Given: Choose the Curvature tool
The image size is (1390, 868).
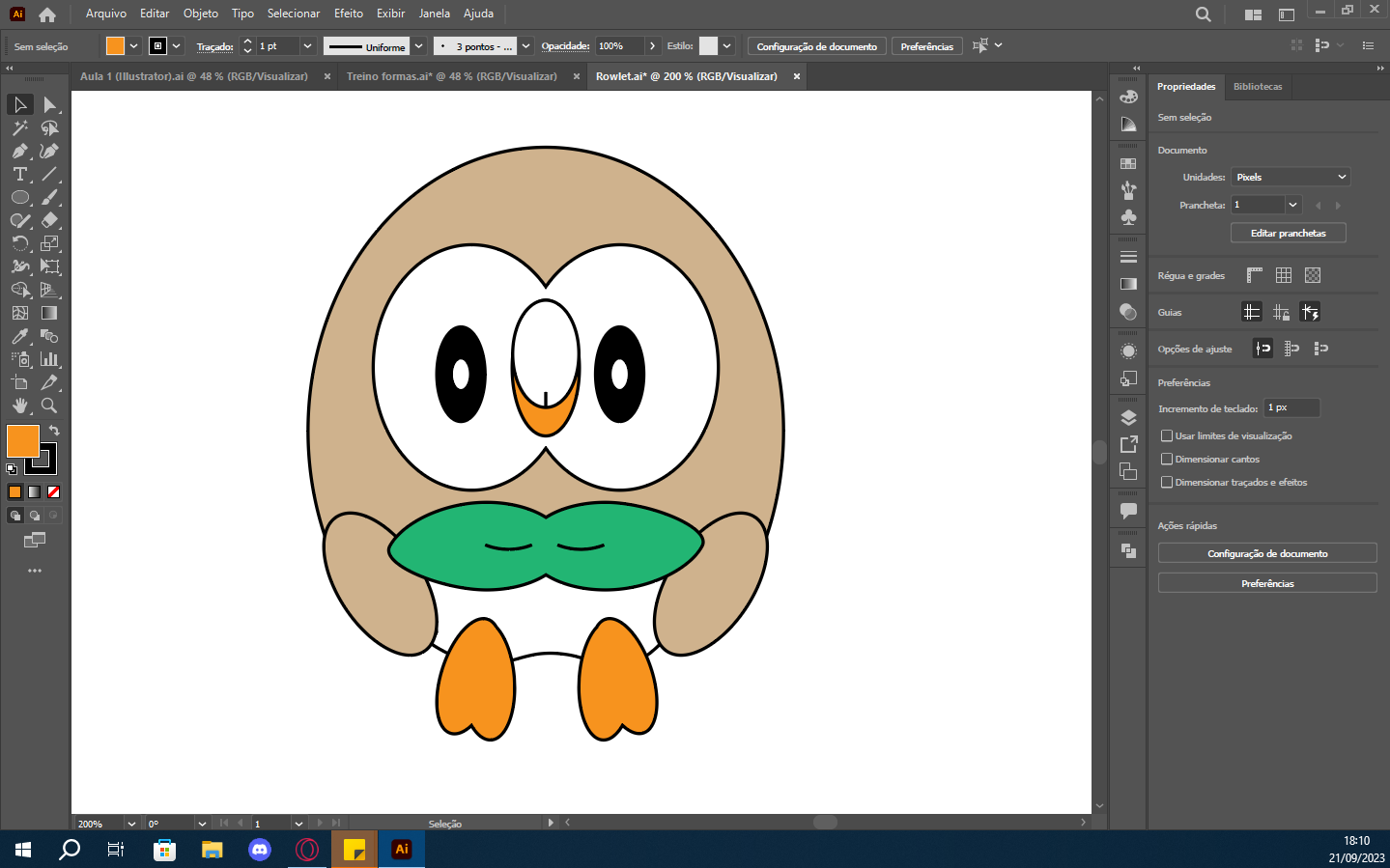Looking at the screenshot, I should (x=49, y=151).
